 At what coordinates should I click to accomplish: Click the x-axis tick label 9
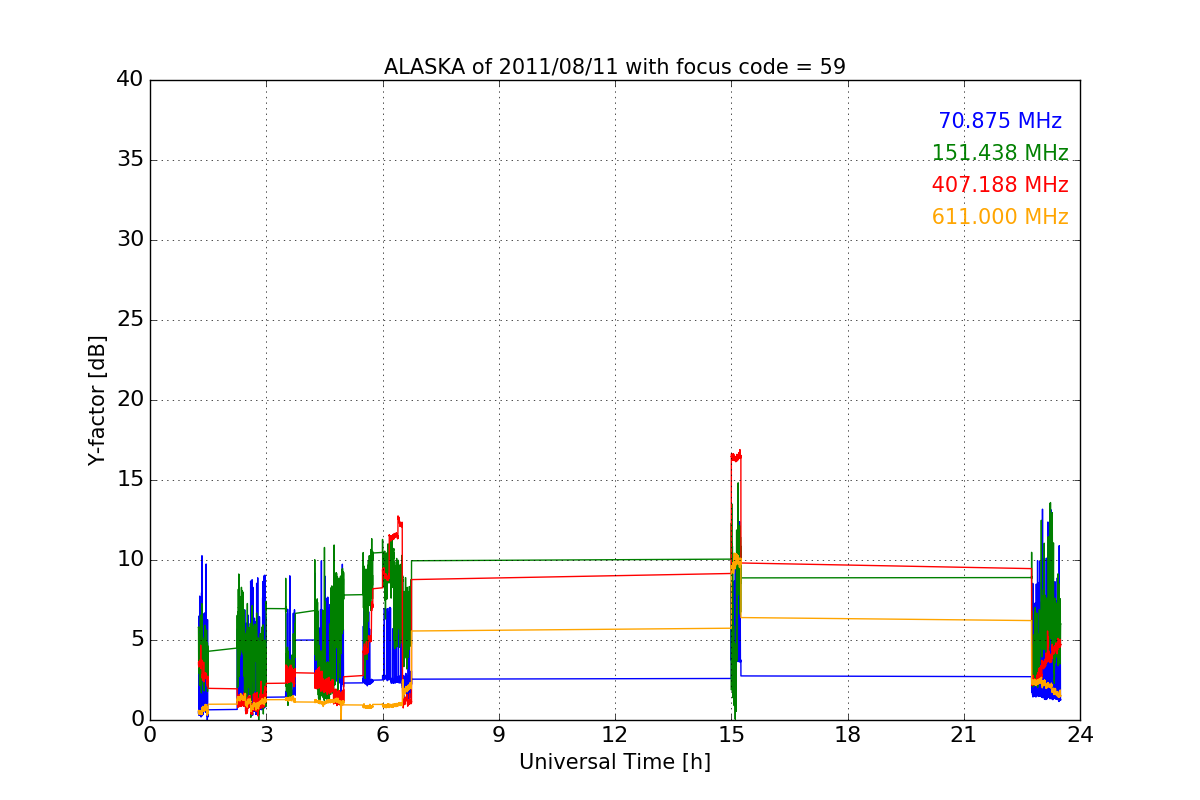pyautogui.click(x=499, y=734)
